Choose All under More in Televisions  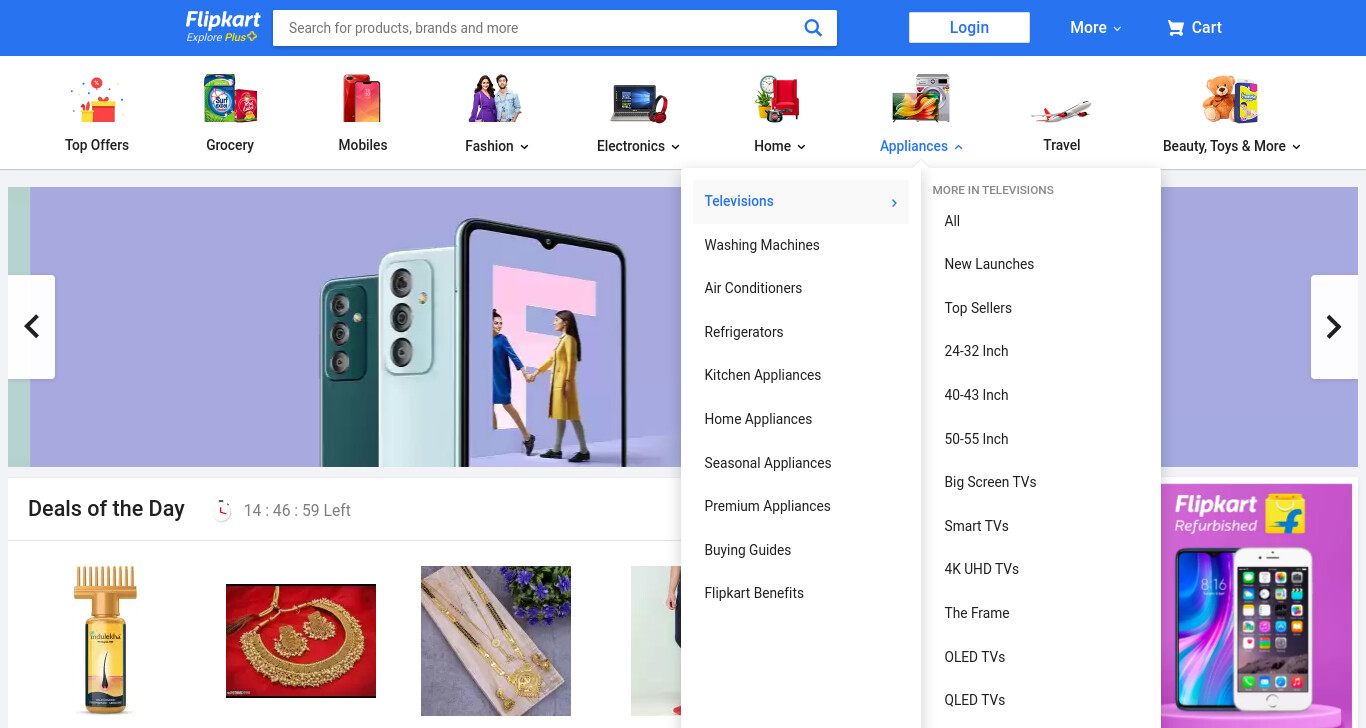pos(952,221)
